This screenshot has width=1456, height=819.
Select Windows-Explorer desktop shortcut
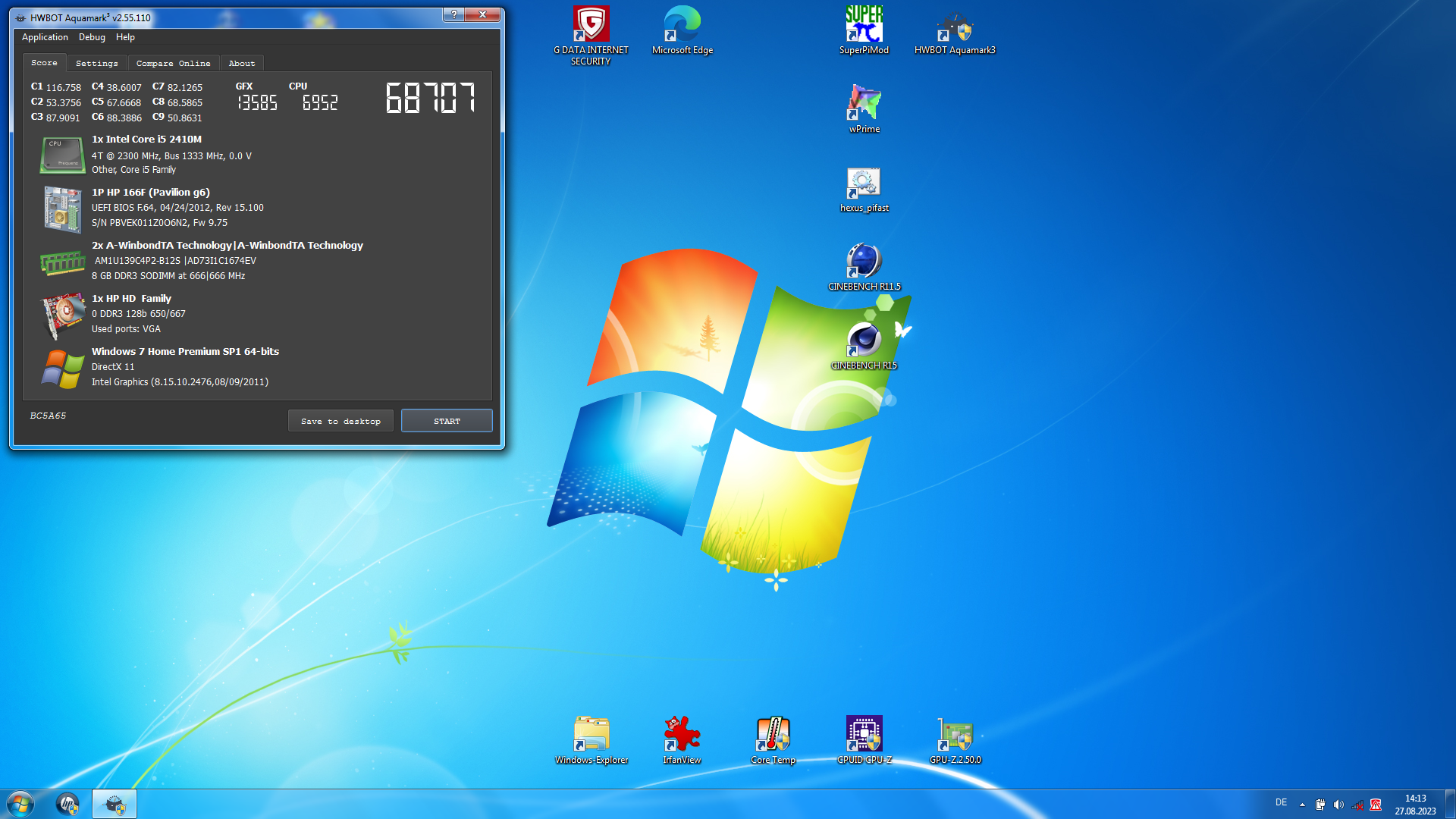591,740
